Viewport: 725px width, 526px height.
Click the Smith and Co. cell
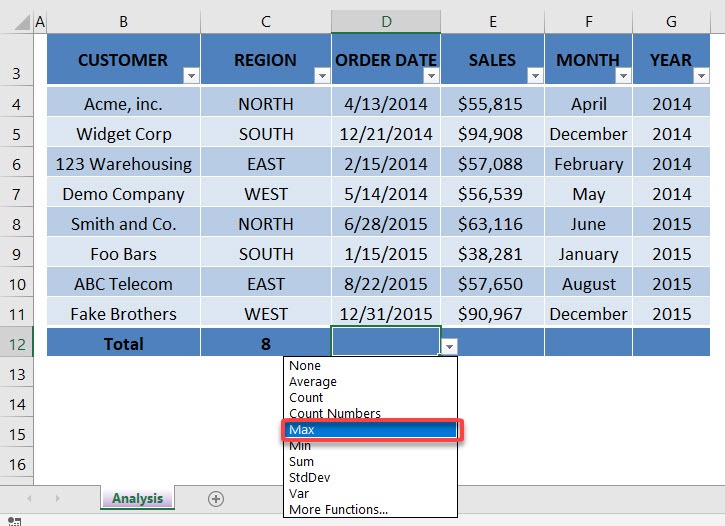123,224
